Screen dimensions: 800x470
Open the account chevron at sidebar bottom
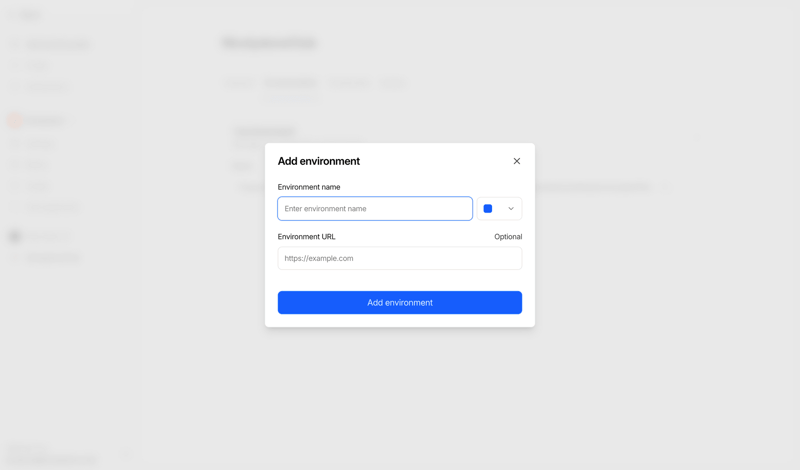[127, 455]
